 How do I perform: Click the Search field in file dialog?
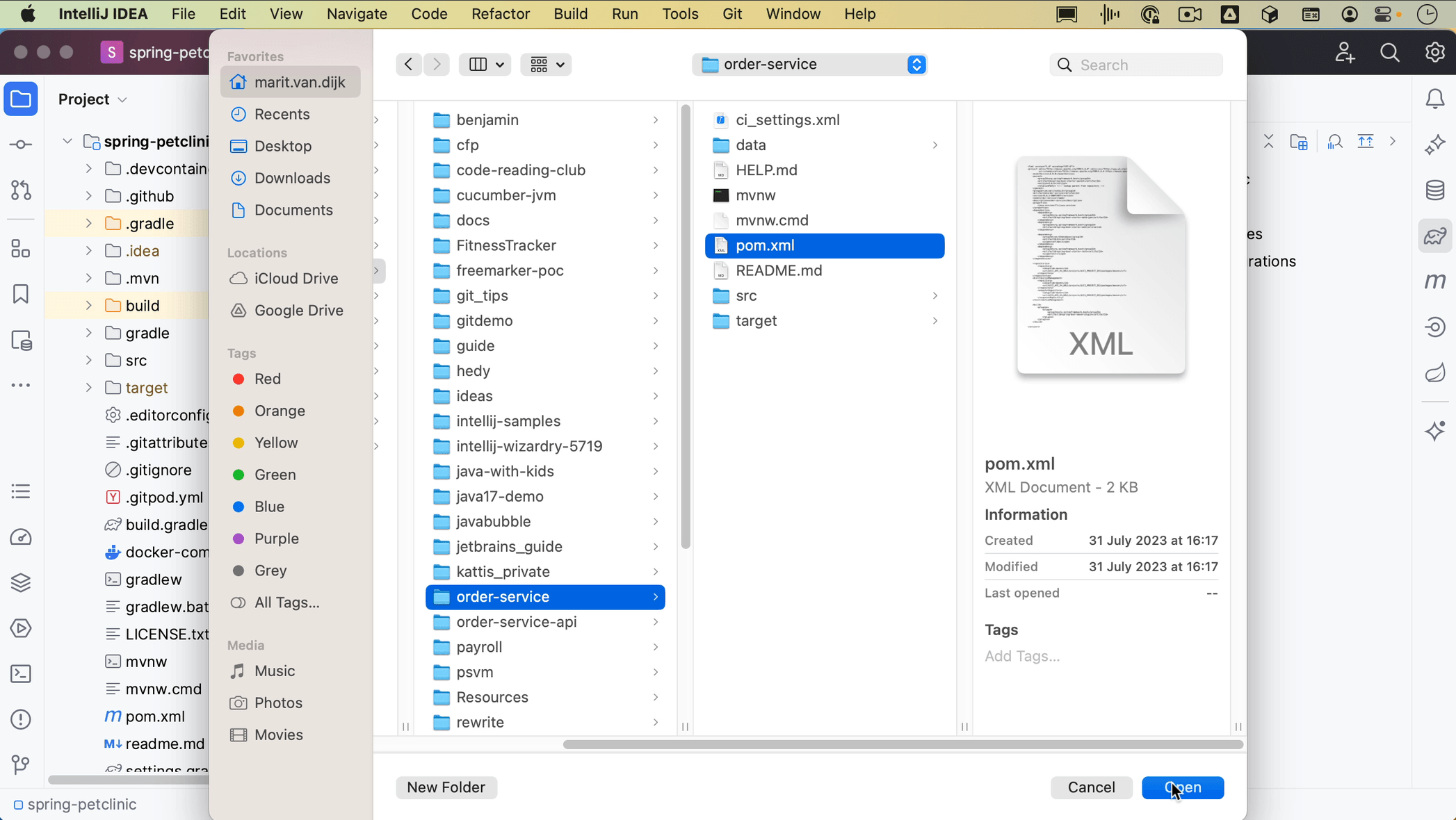(1144, 65)
